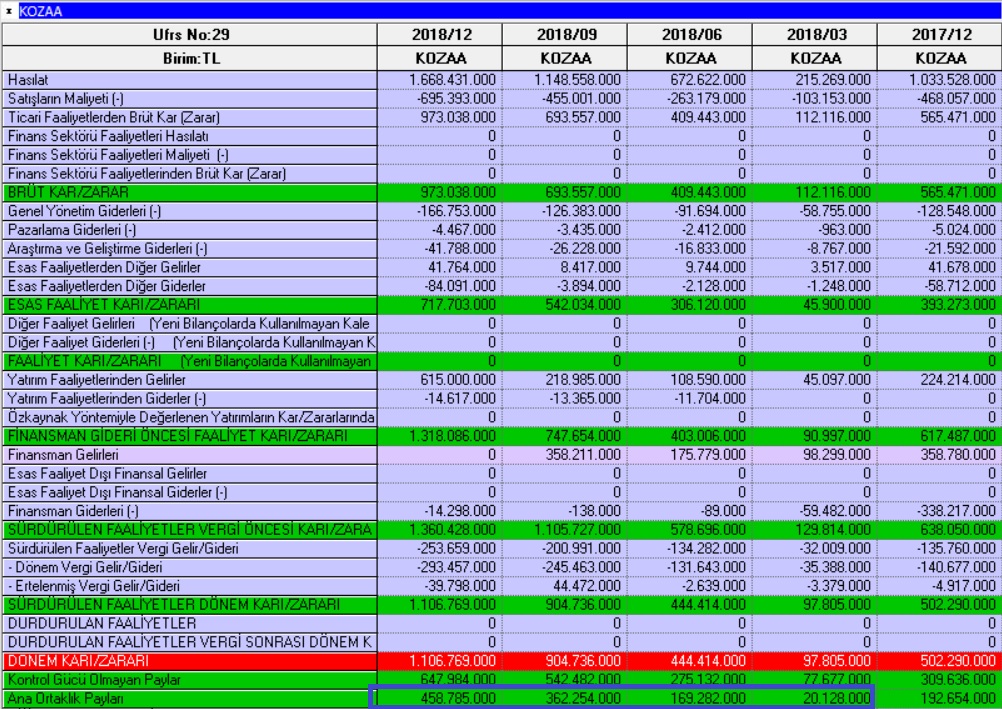Click the Finansman Gelirleri row label
1002x709 pixels.
click(190, 455)
